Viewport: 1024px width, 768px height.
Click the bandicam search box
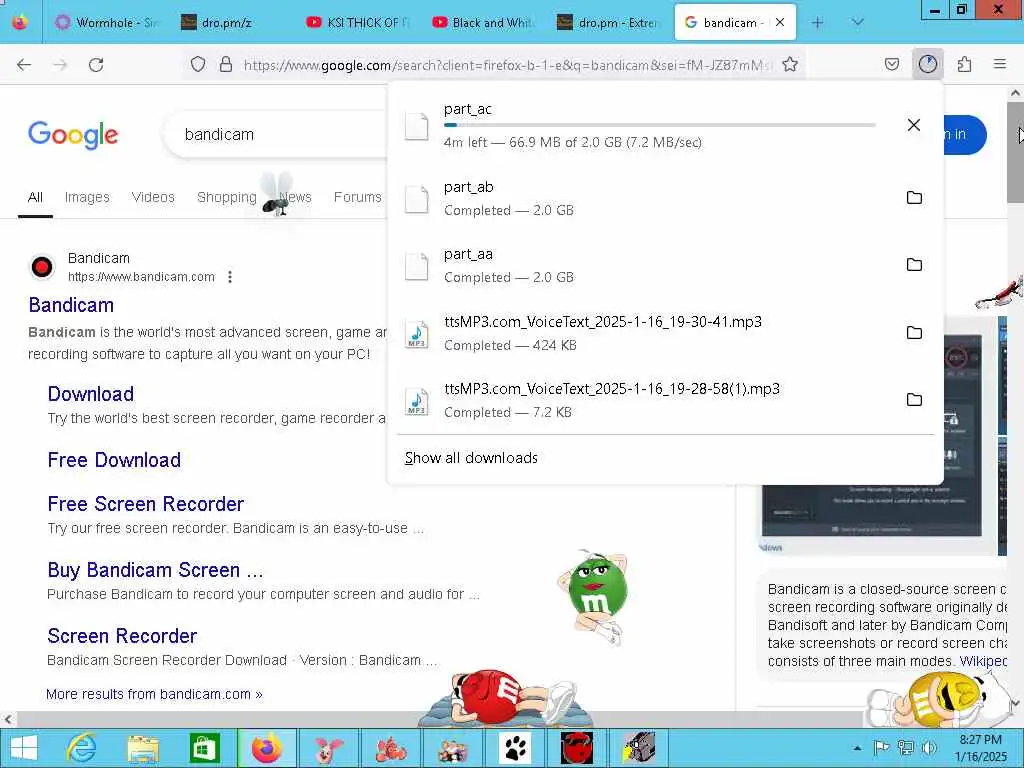[275, 134]
